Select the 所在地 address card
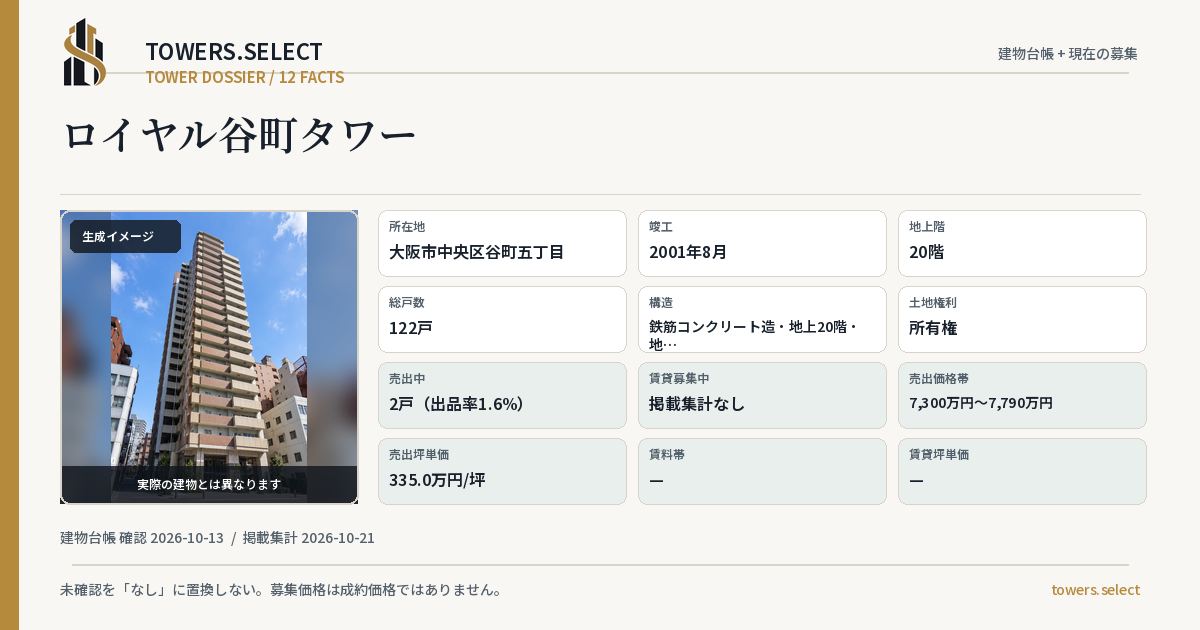 coord(502,243)
